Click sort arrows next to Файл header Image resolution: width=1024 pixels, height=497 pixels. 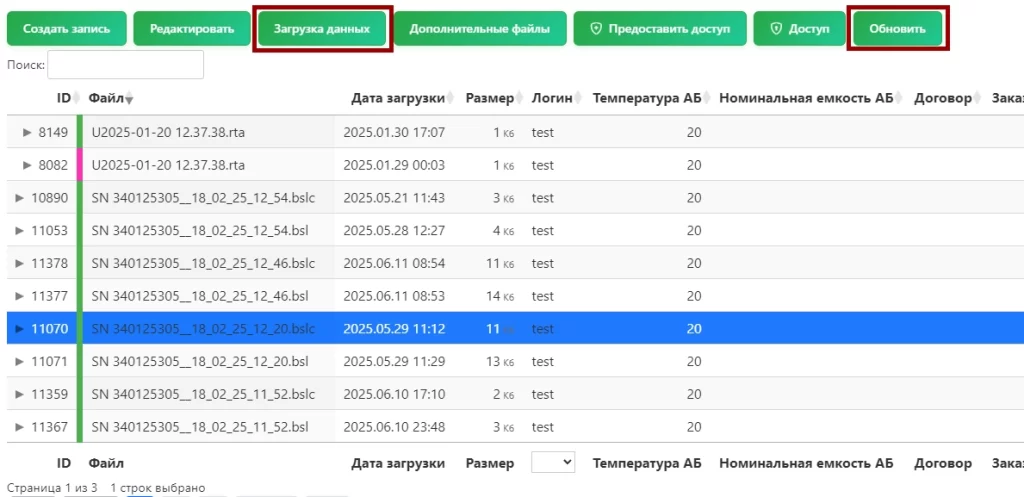pos(129,98)
